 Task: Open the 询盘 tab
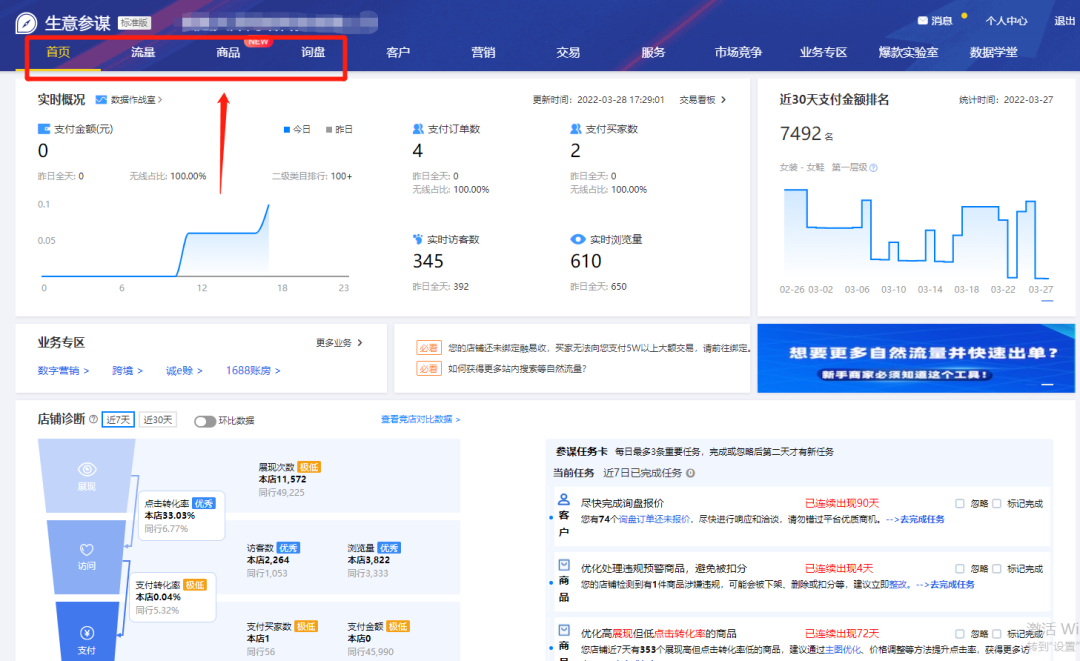point(313,52)
